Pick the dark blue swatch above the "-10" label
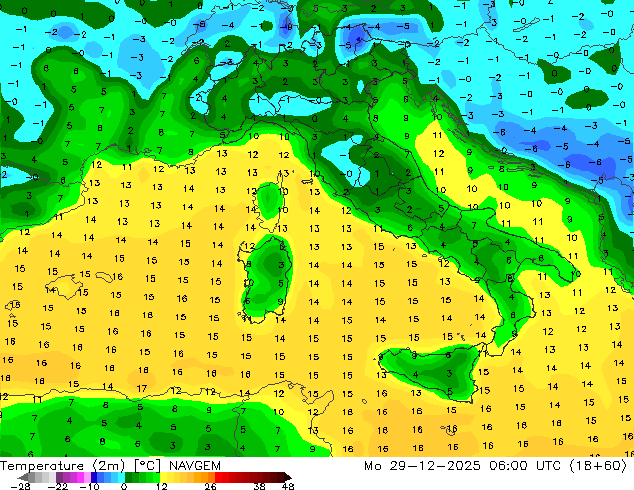Screen dimensions: 634x490 [x=94, y=477]
